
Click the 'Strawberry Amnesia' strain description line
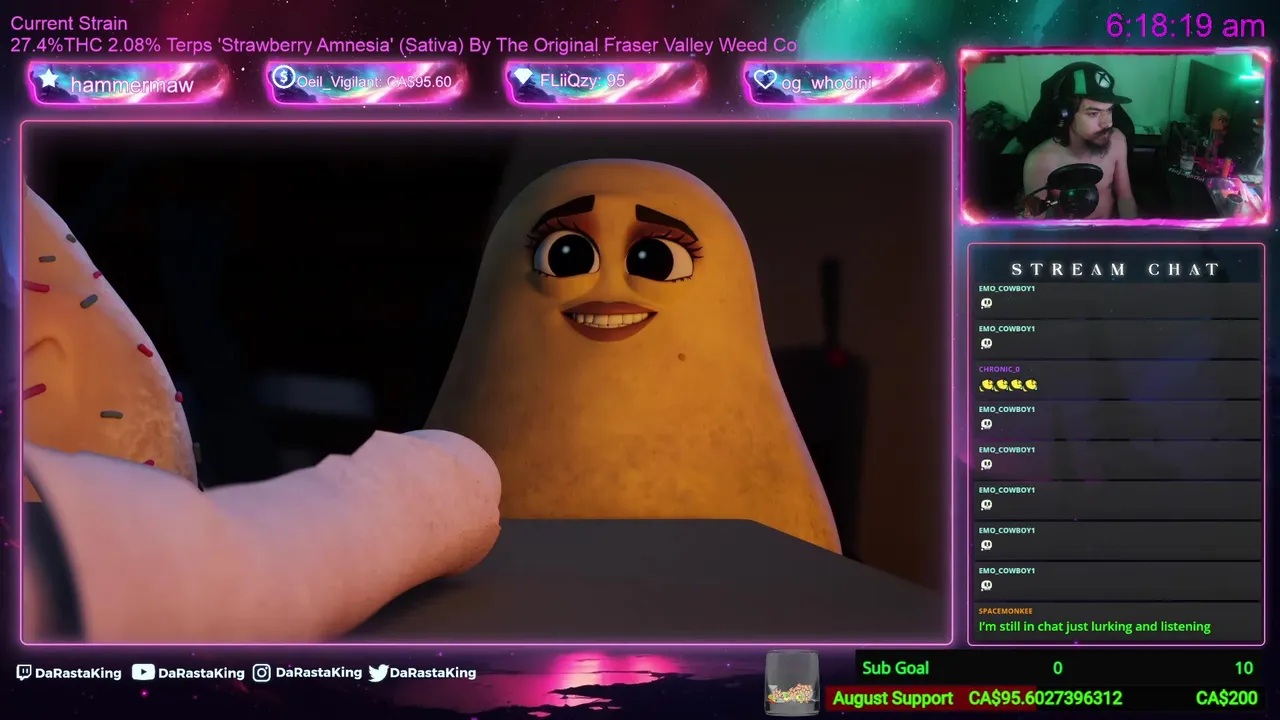(x=403, y=45)
